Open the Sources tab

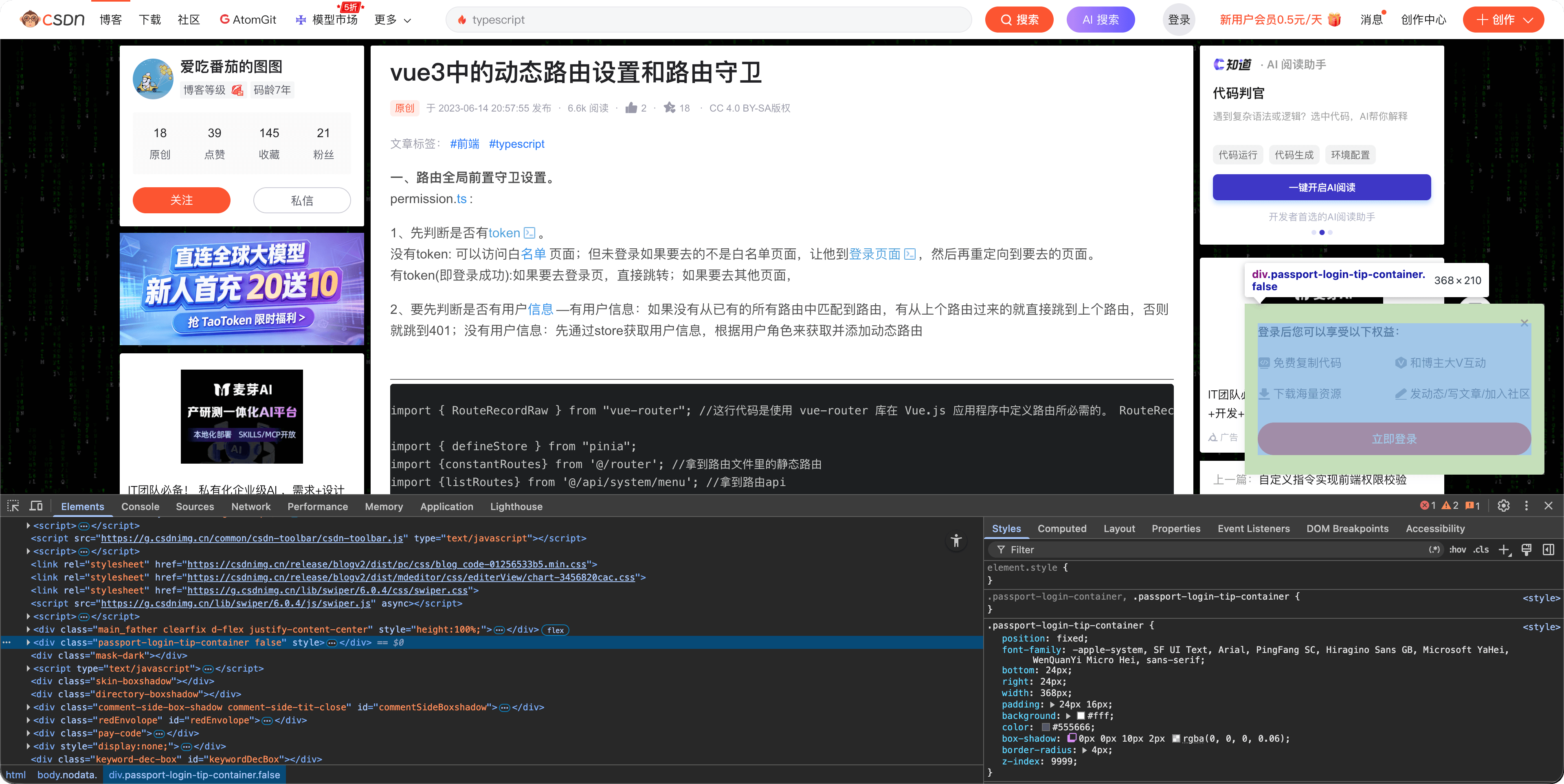click(x=195, y=507)
